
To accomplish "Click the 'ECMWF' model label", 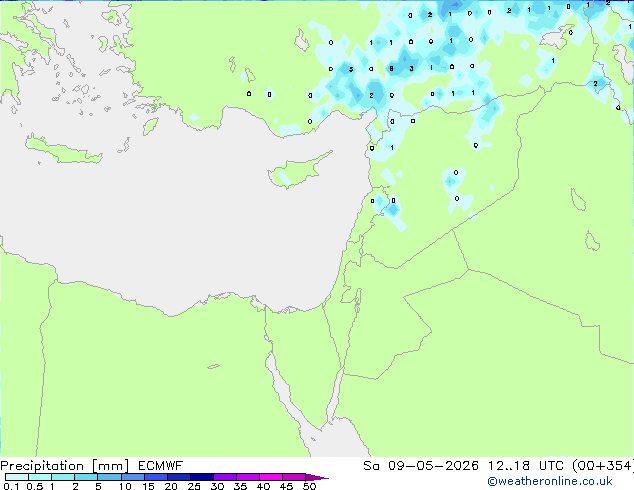I will [x=161, y=466].
